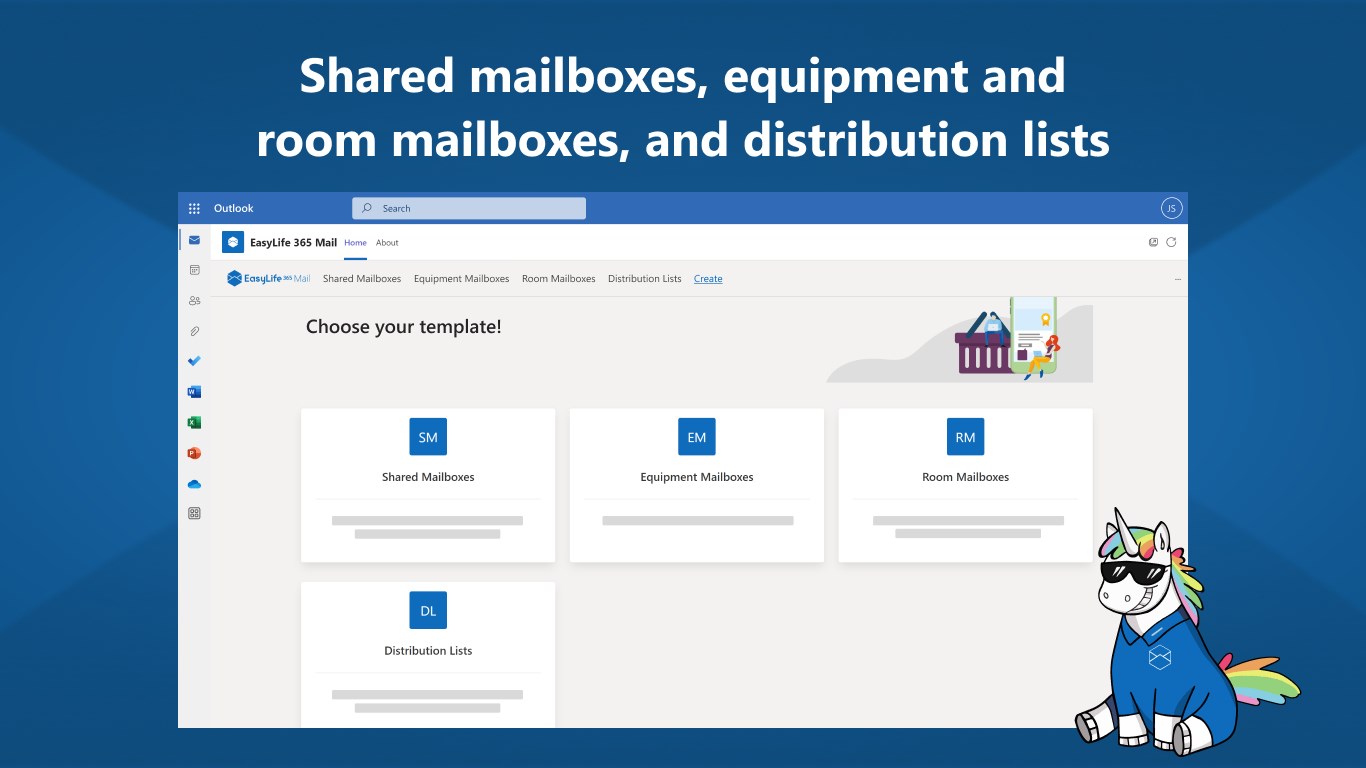Screen dimensions: 1366x768
Task: Click the EasyLife 365 Mail app title
Action: [293, 242]
